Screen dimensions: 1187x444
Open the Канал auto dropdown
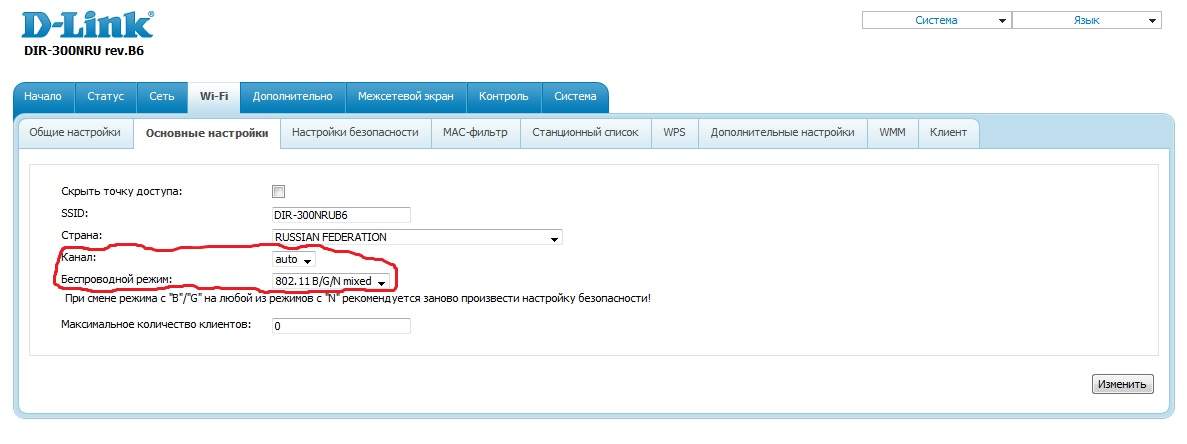coord(294,259)
